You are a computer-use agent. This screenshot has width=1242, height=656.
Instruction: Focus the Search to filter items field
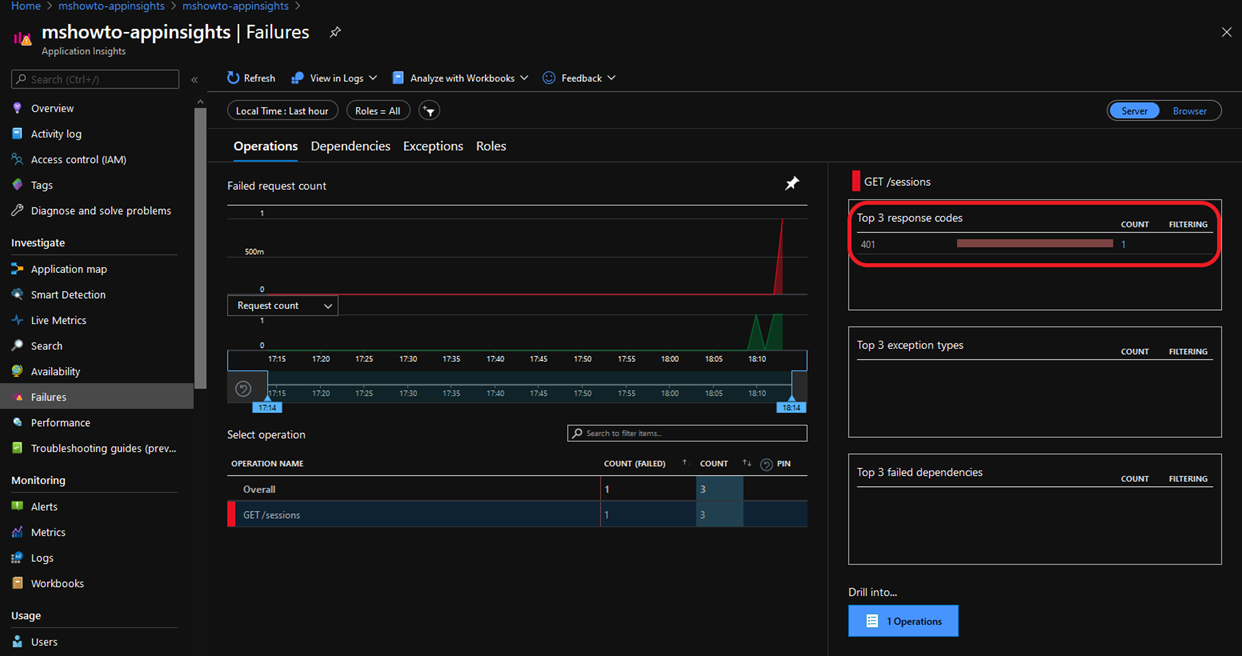click(687, 433)
